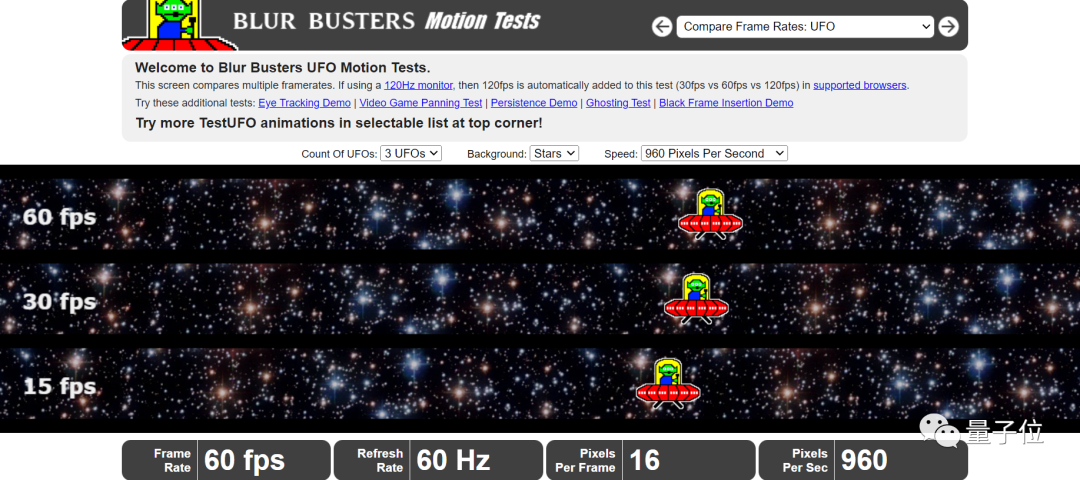Click the Pixels Per Frame 16 readout
This screenshot has height=480, width=1080.
click(x=650, y=460)
